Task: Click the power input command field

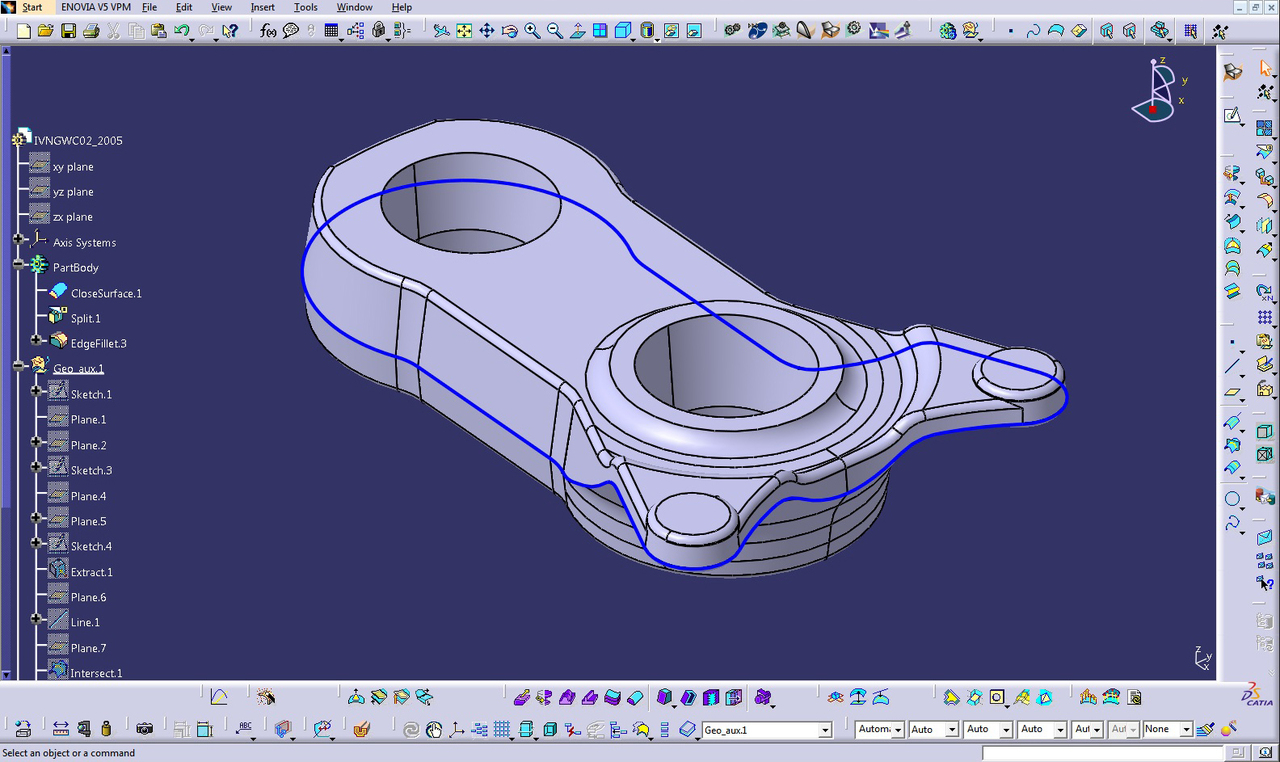Action: [1104, 752]
